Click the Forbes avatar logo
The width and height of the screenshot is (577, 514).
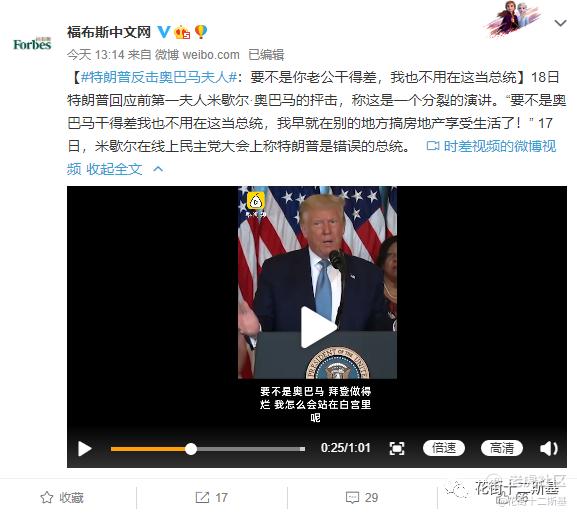32,44
